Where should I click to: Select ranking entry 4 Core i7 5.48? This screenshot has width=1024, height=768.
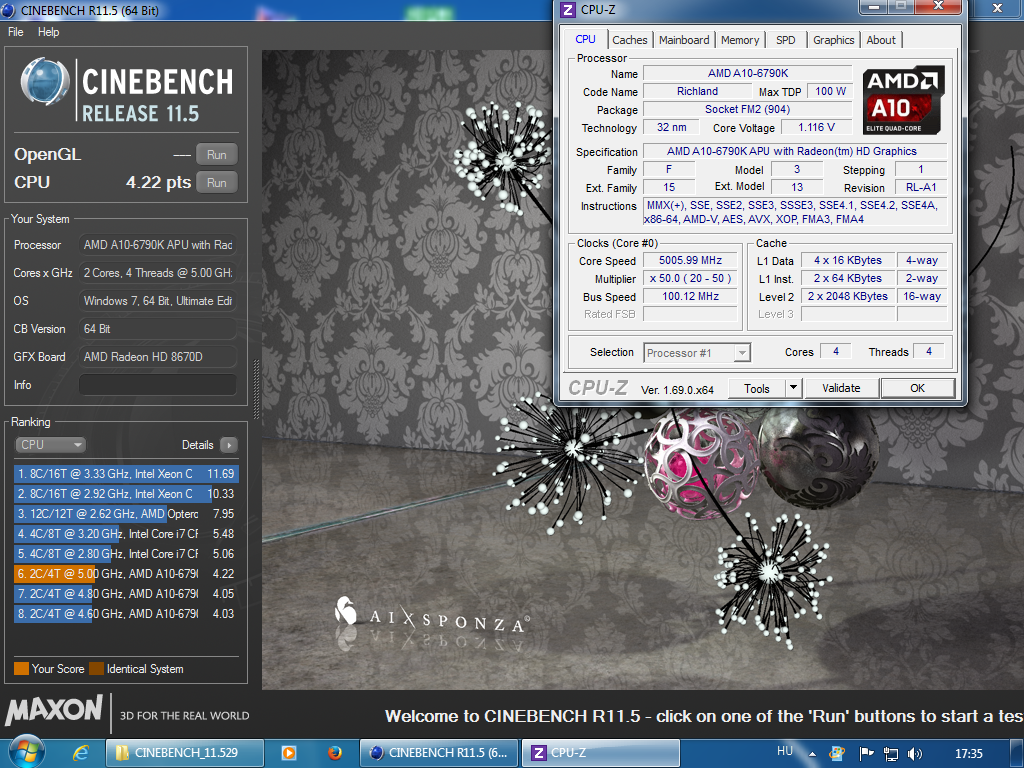click(125, 534)
